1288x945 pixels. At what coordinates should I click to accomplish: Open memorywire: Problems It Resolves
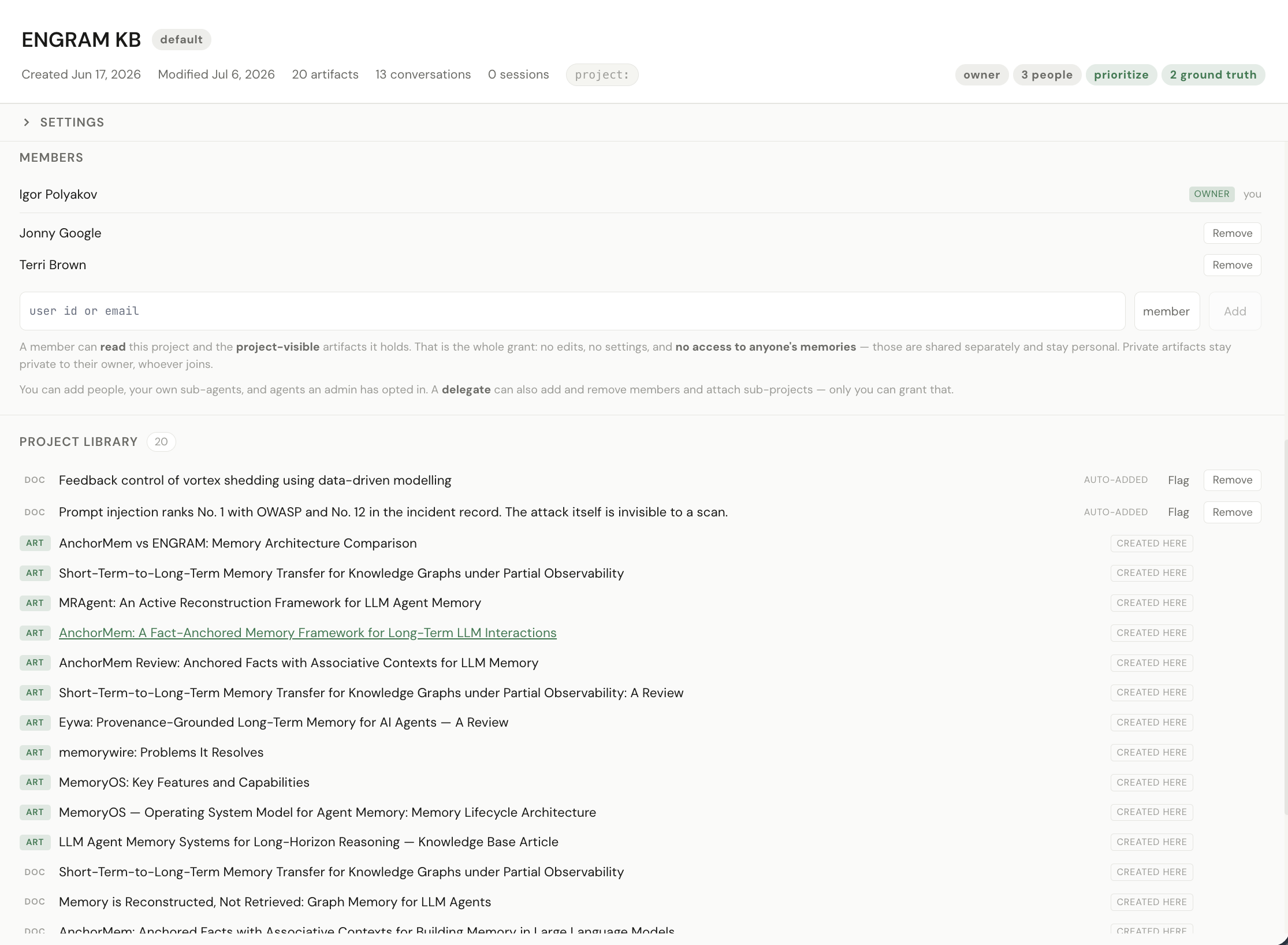[161, 752]
